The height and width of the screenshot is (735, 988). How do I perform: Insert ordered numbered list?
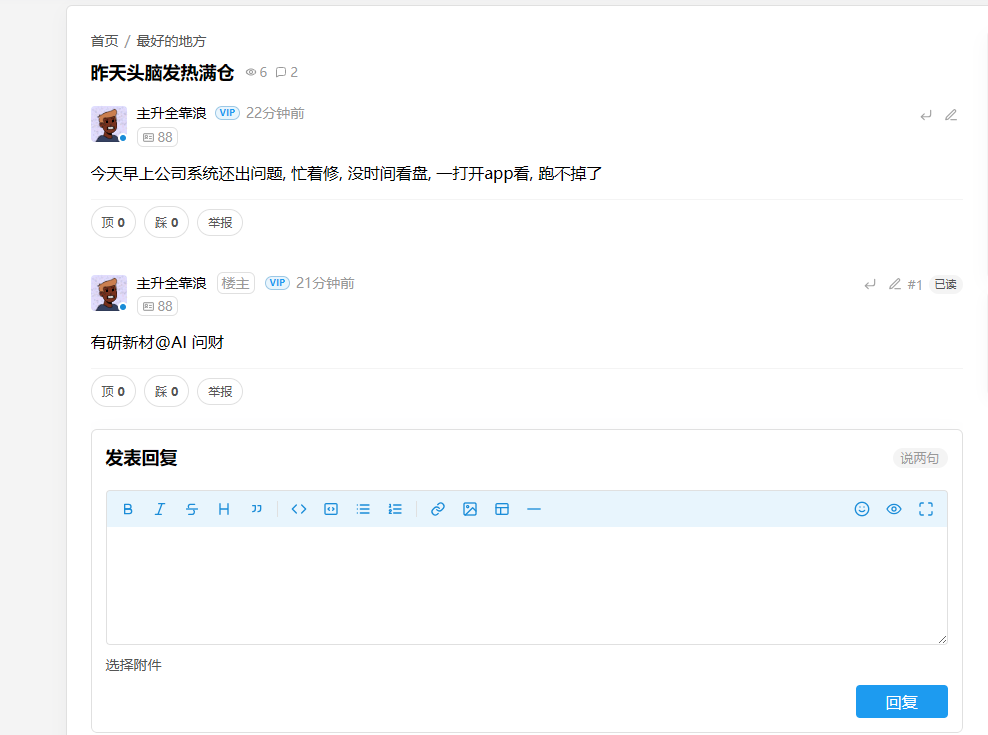click(395, 509)
